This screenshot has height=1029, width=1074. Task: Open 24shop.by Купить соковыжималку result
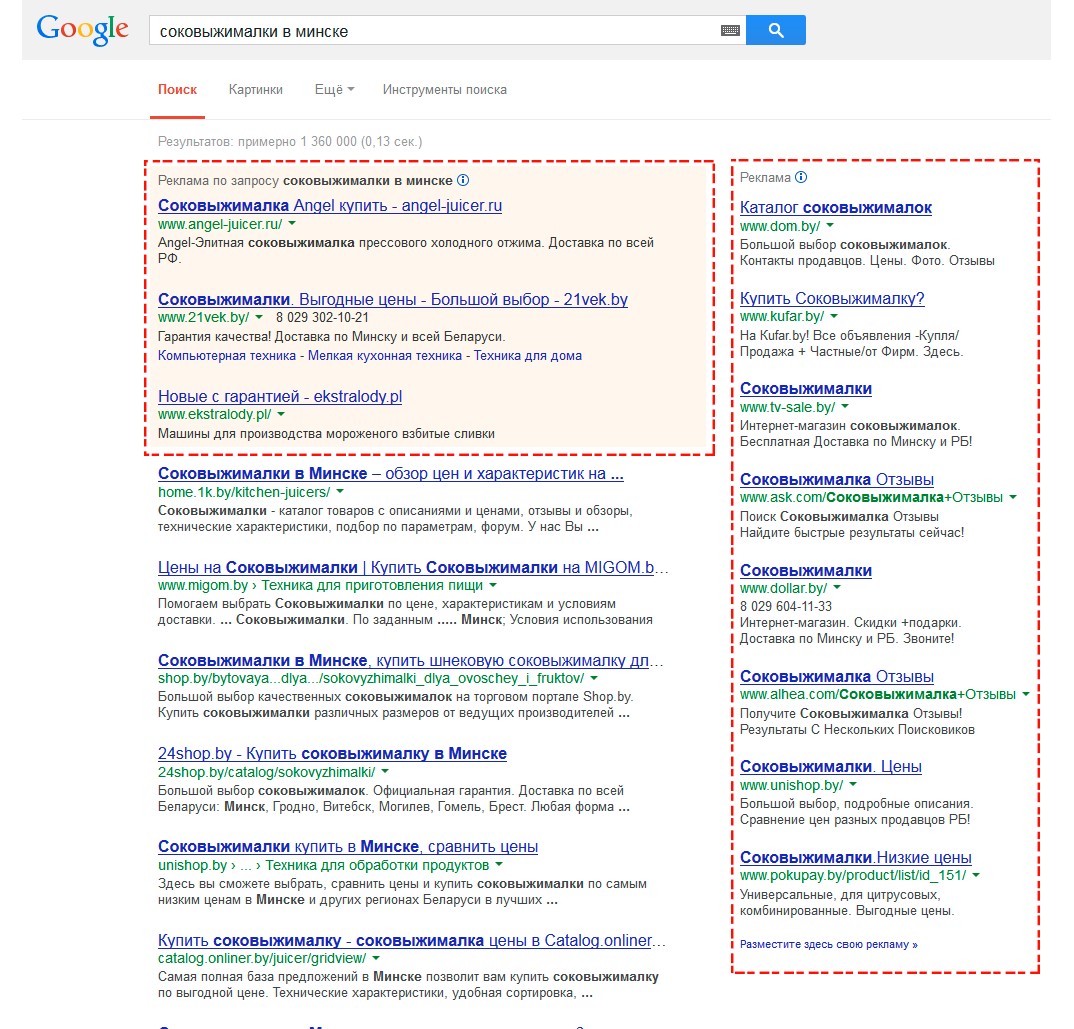pyautogui.click(x=332, y=754)
